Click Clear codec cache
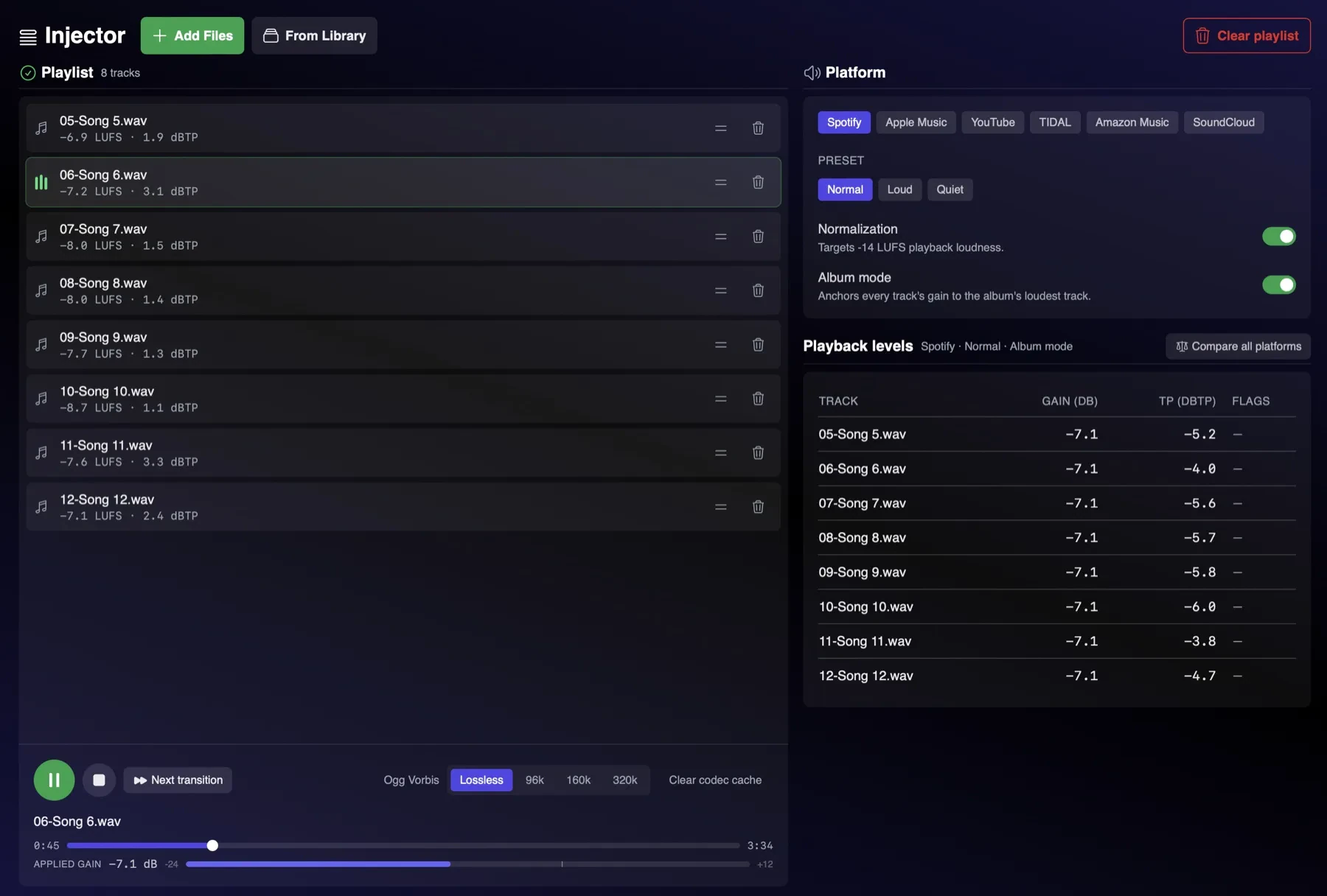1327x896 pixels. (715, 780)
